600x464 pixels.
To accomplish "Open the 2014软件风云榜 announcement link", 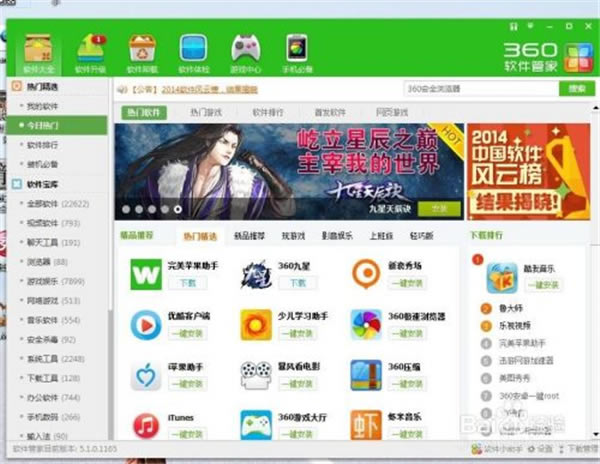I will [x=209, y=90].
